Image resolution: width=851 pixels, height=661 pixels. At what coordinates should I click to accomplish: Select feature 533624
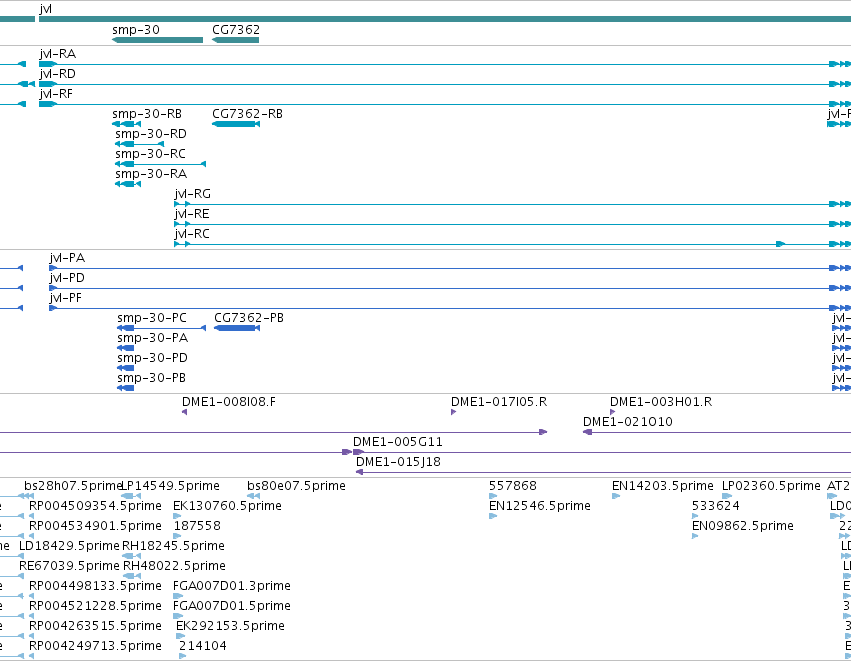click(715, 506)
